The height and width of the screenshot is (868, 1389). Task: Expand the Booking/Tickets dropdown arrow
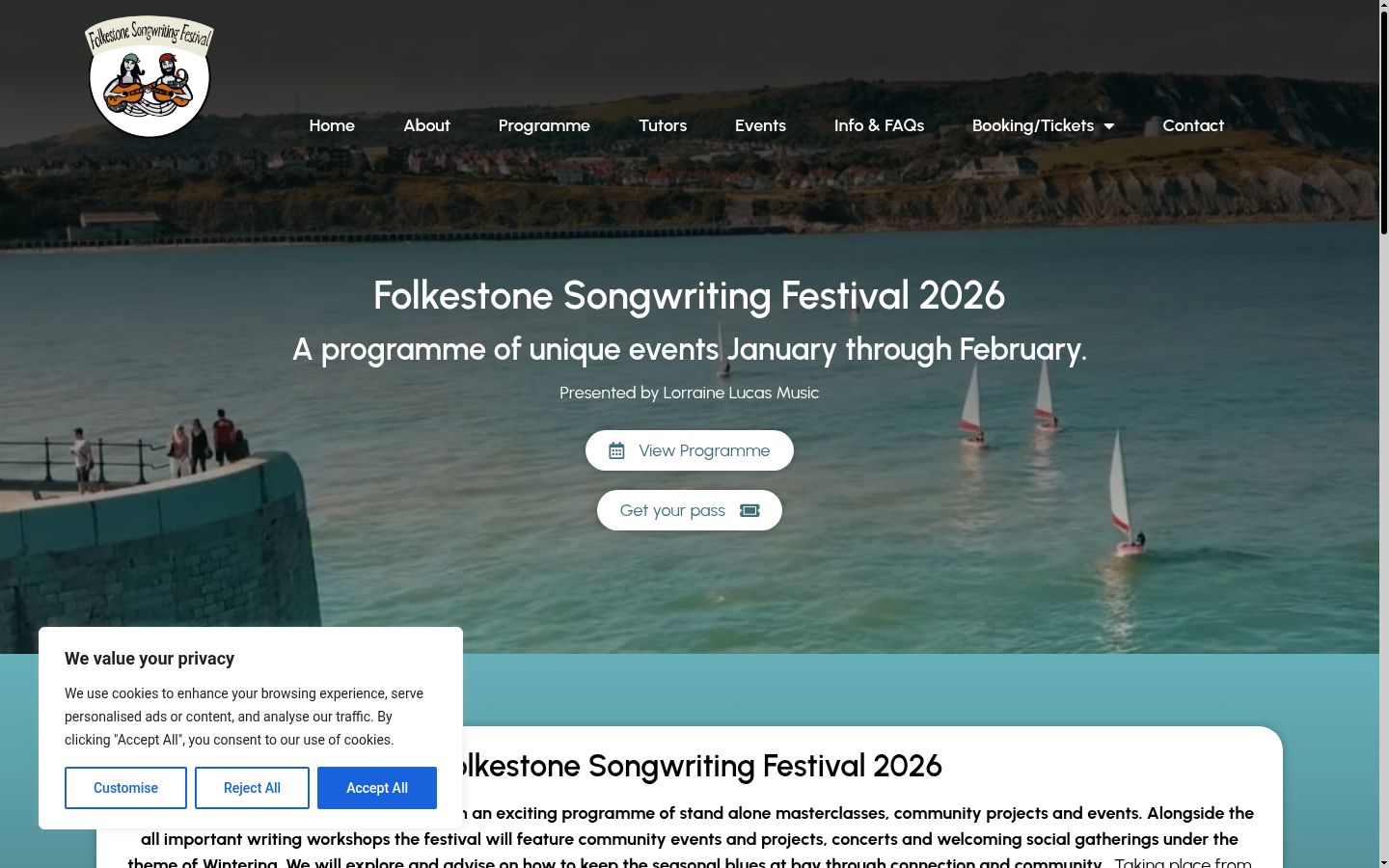(1109, 126)
